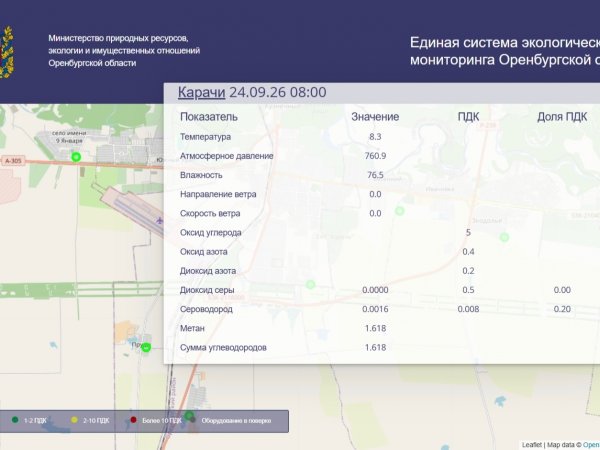Select the ПДК value 5 for Оксид углерода
This screenshot has height=450, width=600.
(468, 233)
